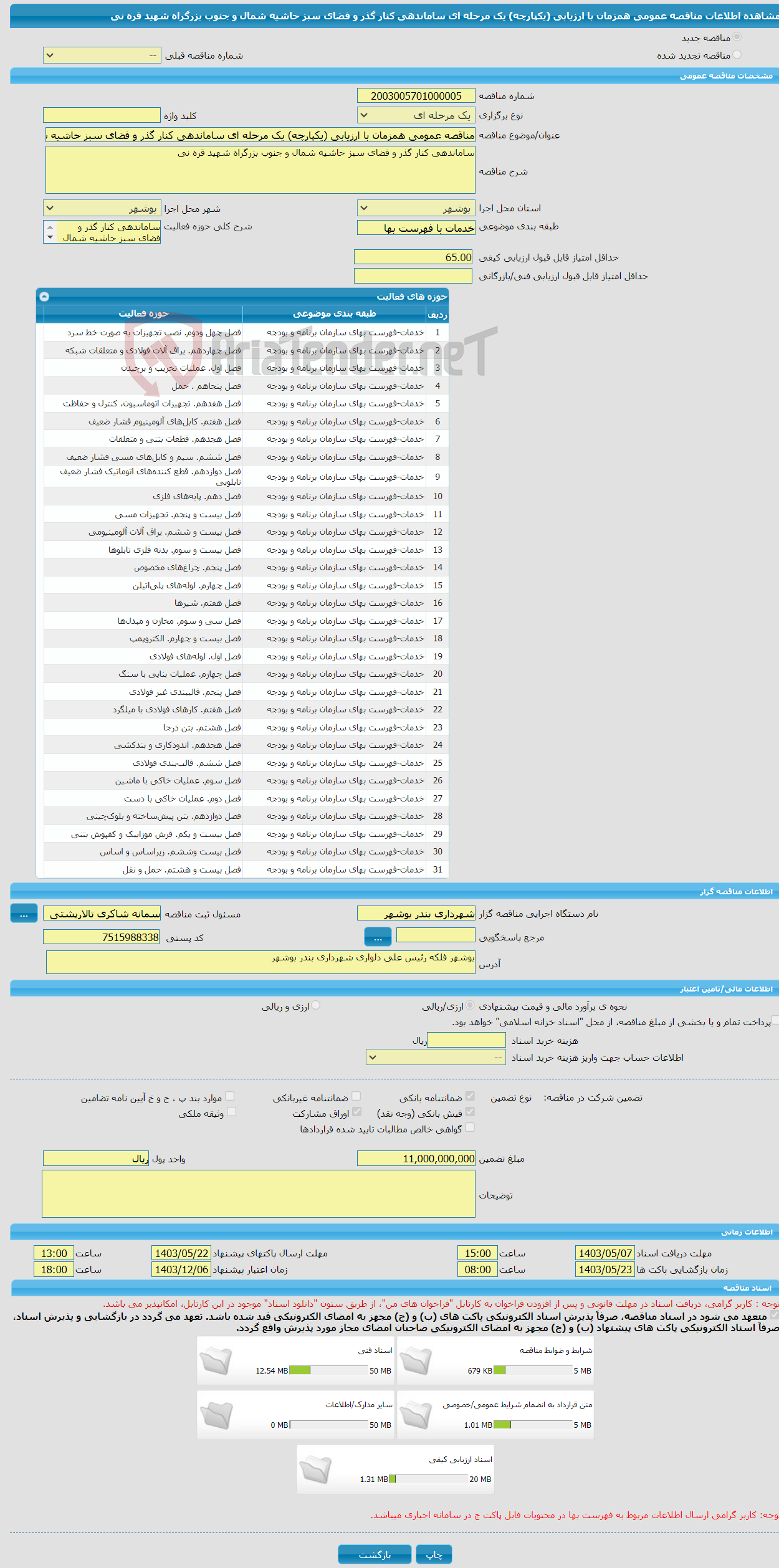Open the نوع برگزاری dropdown

point(416,115)
